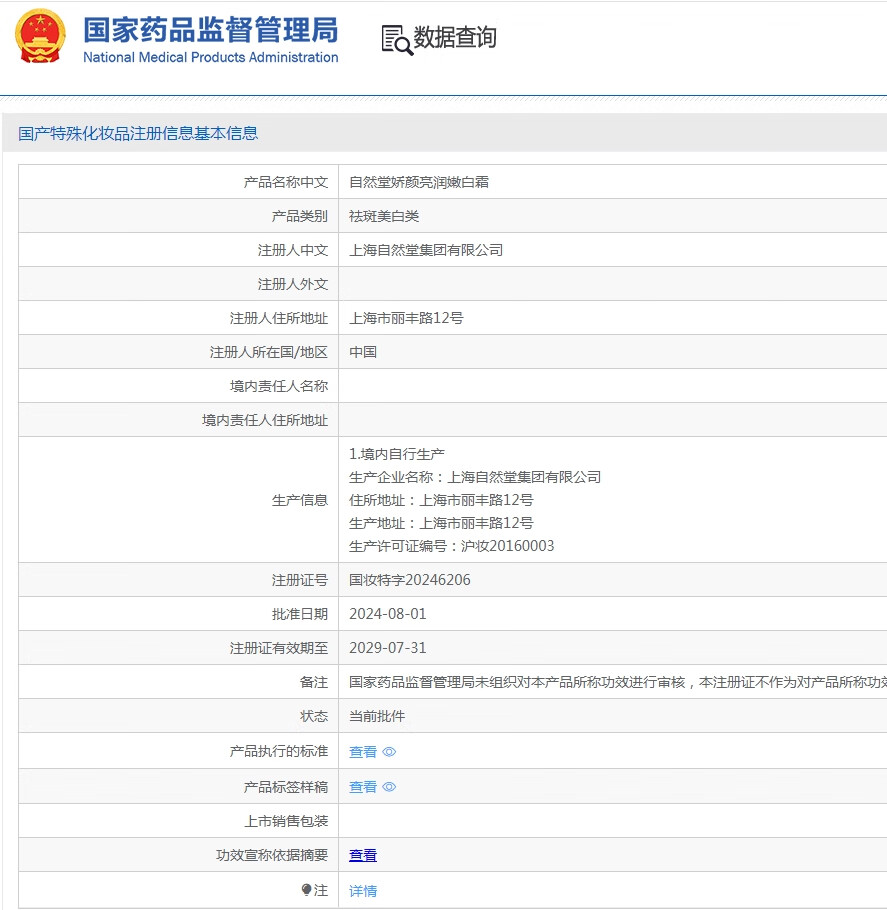Click the 状态 label

pyautogui.click(x=313, y=716)
